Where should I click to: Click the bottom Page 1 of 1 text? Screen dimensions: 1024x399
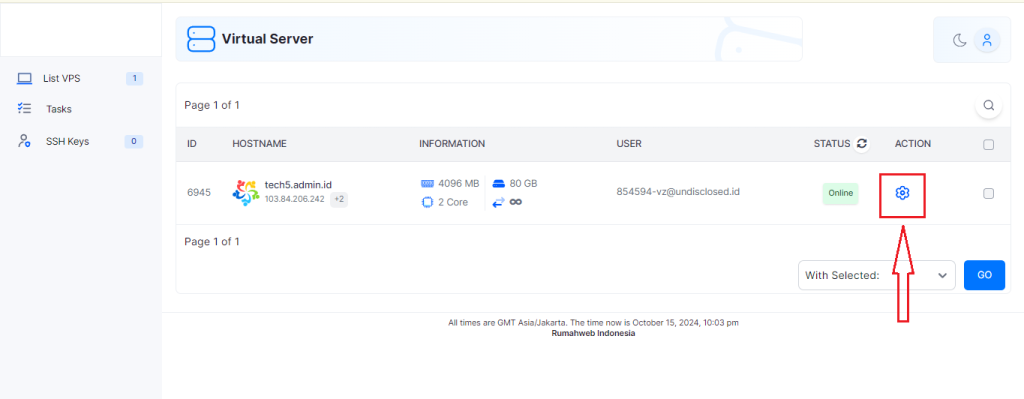(212, 242)
